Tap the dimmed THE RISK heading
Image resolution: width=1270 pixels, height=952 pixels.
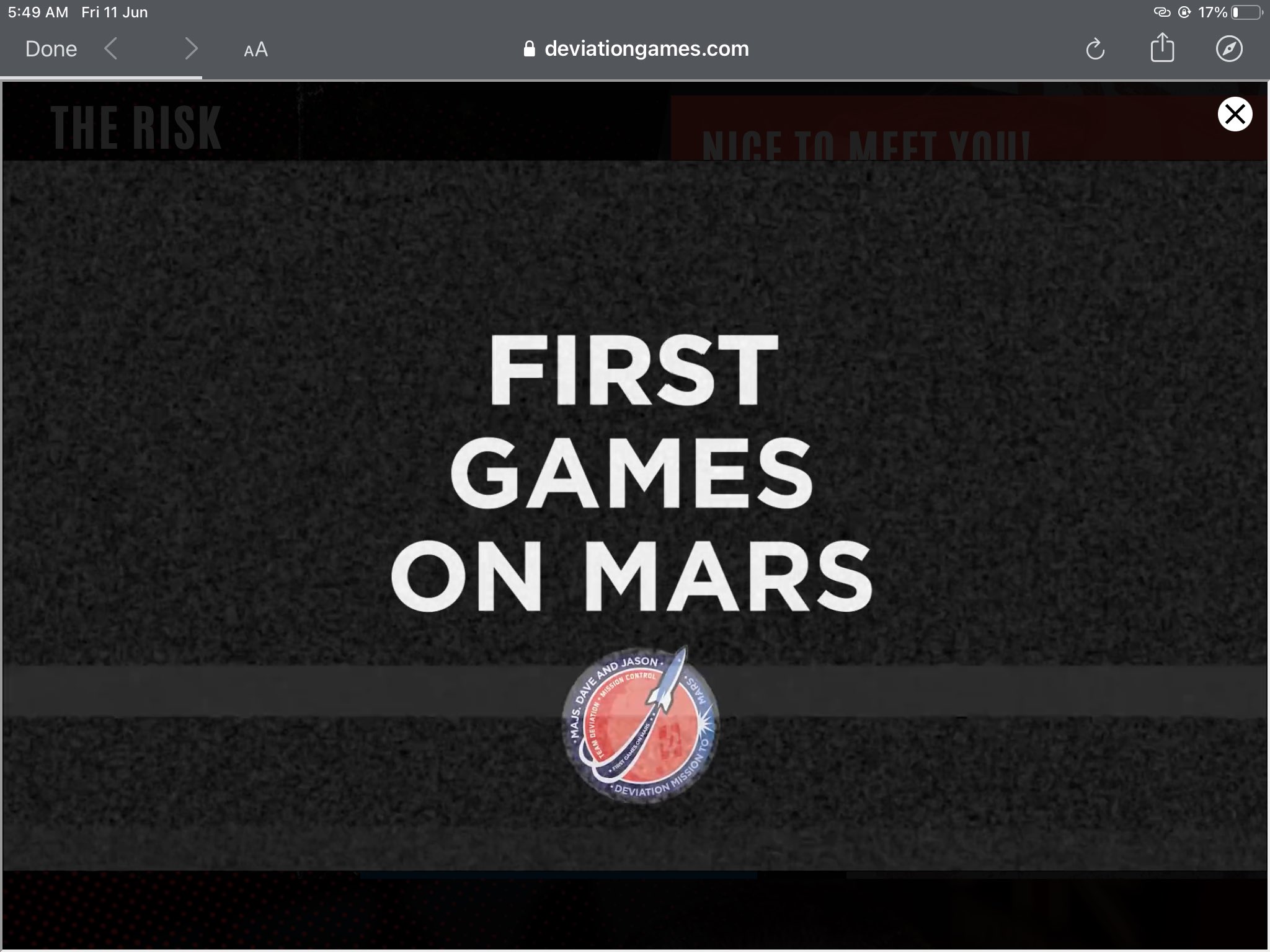[x=136, y=128]
